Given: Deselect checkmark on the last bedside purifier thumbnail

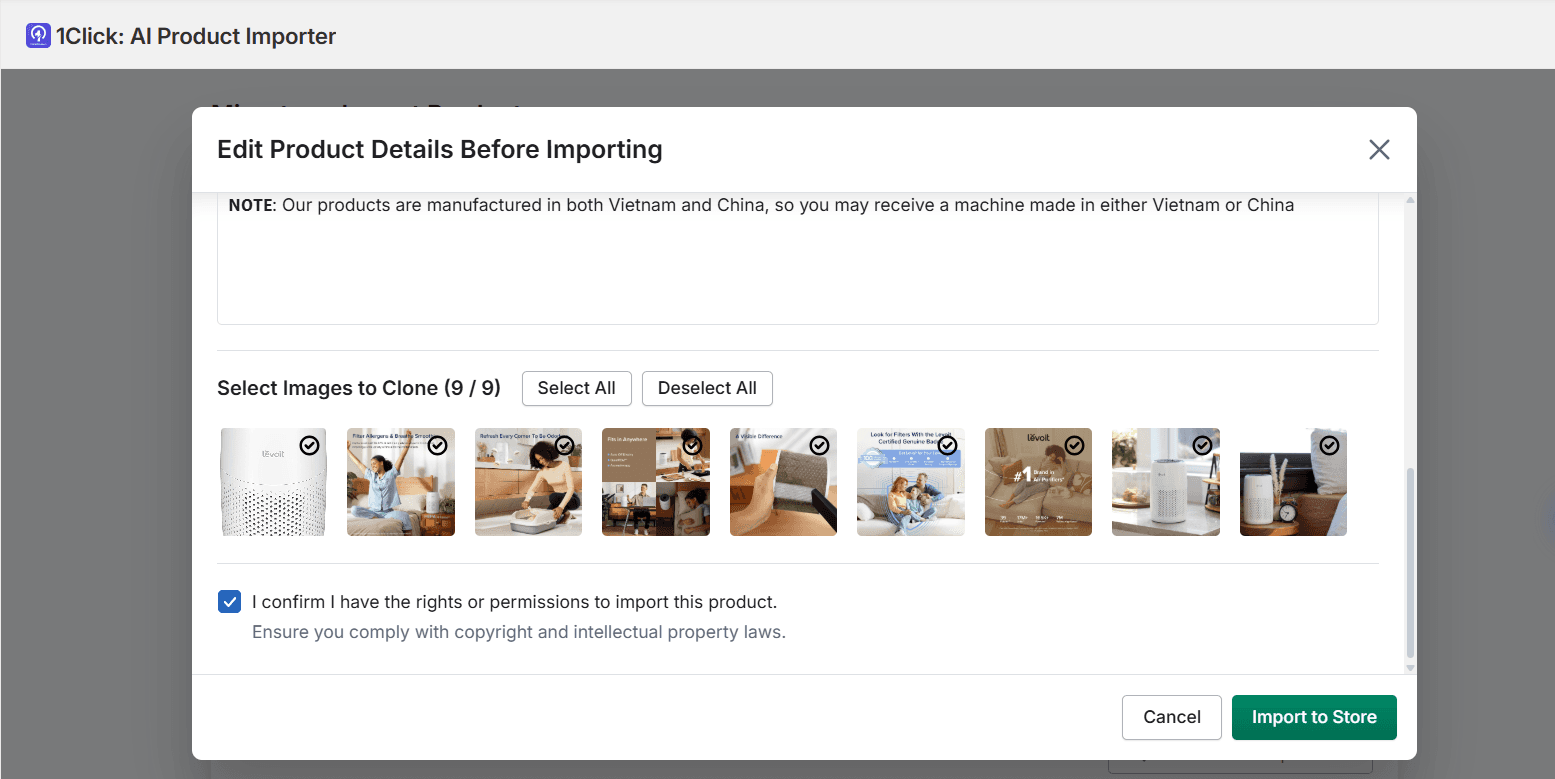Looking at the screenshot, I should (x=1330, y=446).
